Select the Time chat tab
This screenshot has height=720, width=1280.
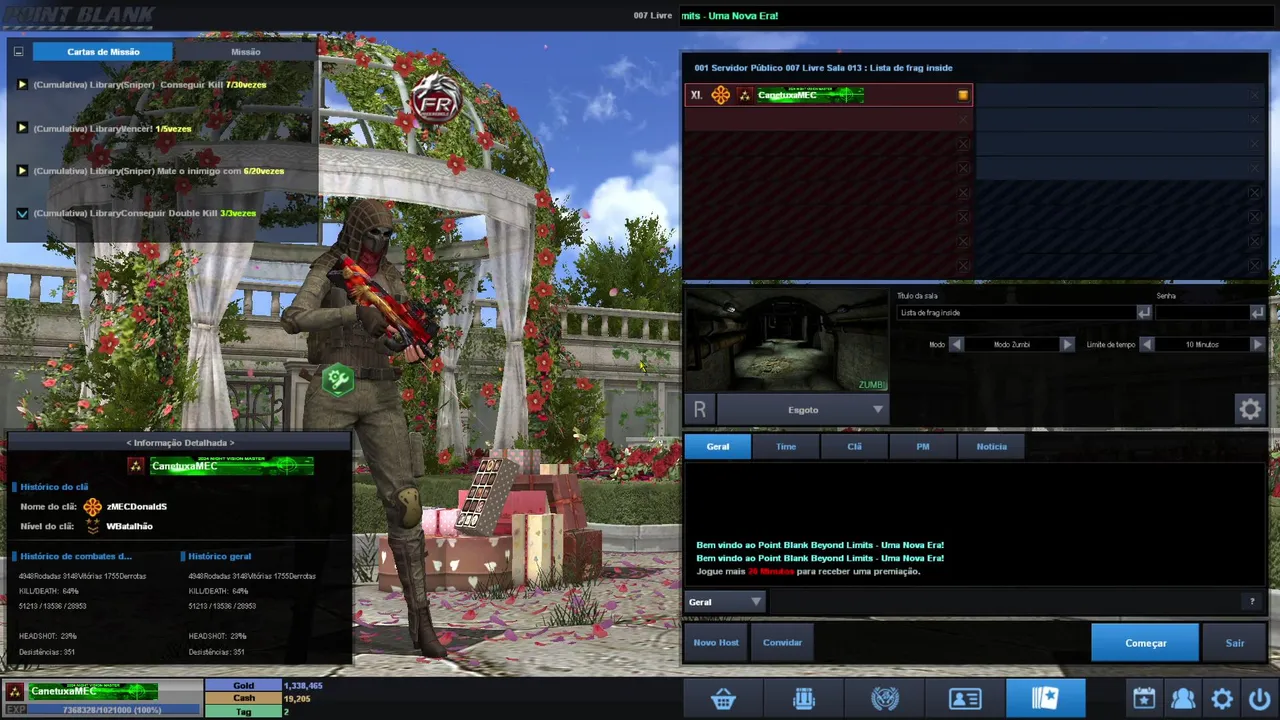tap(786, 447)
